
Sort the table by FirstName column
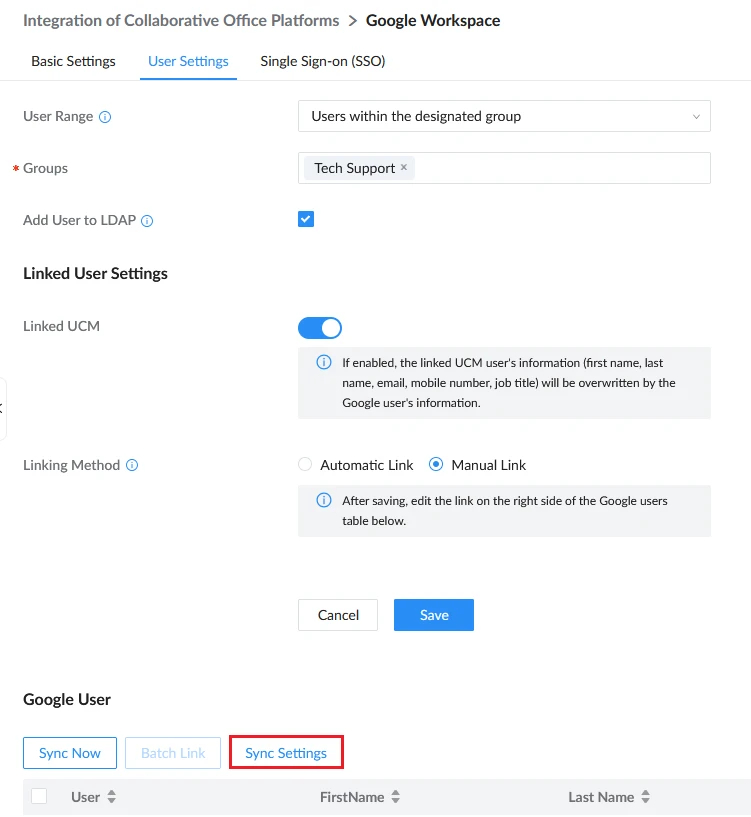tap(396, 796)
